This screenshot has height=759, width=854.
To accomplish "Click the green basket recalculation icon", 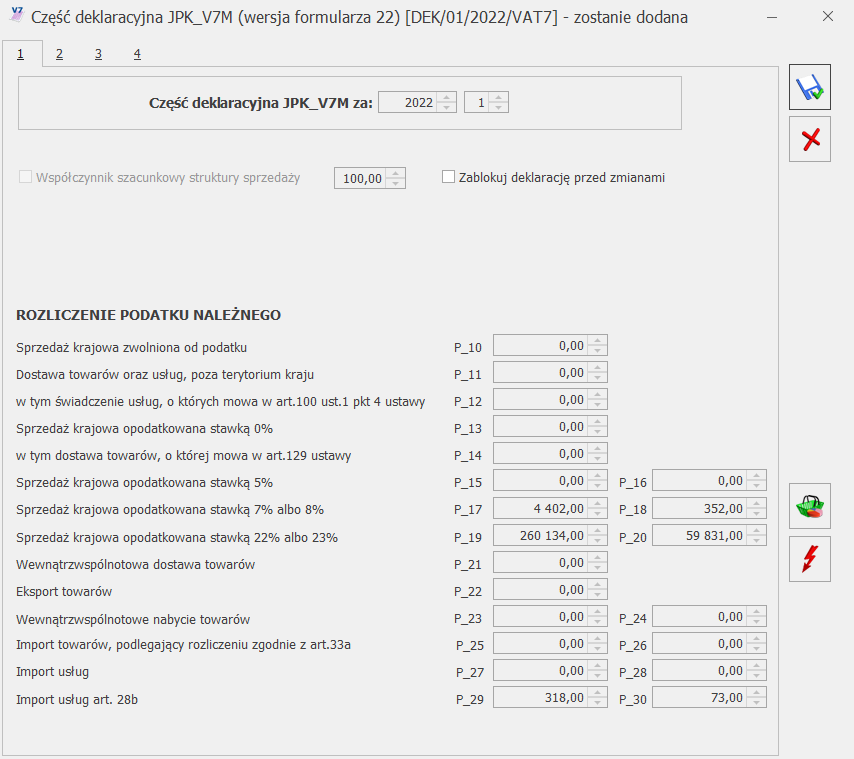I will pyautogui.click(x=809, y=506).
